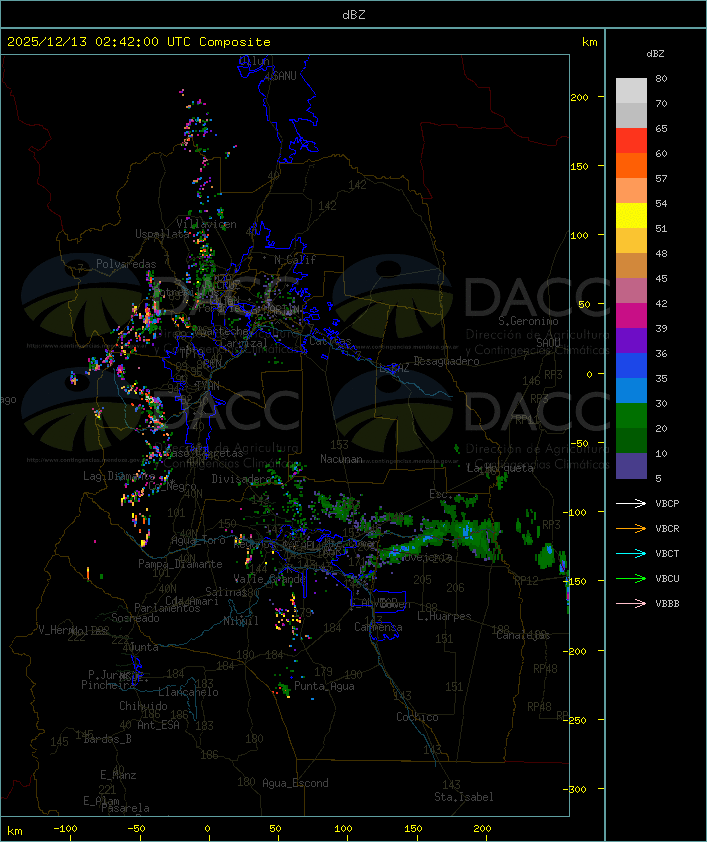Viewport: 707px width, 842px height.
Task: Pick the magenta 39-42 dBZ legend swatch
Action: (x=631, y=316)
